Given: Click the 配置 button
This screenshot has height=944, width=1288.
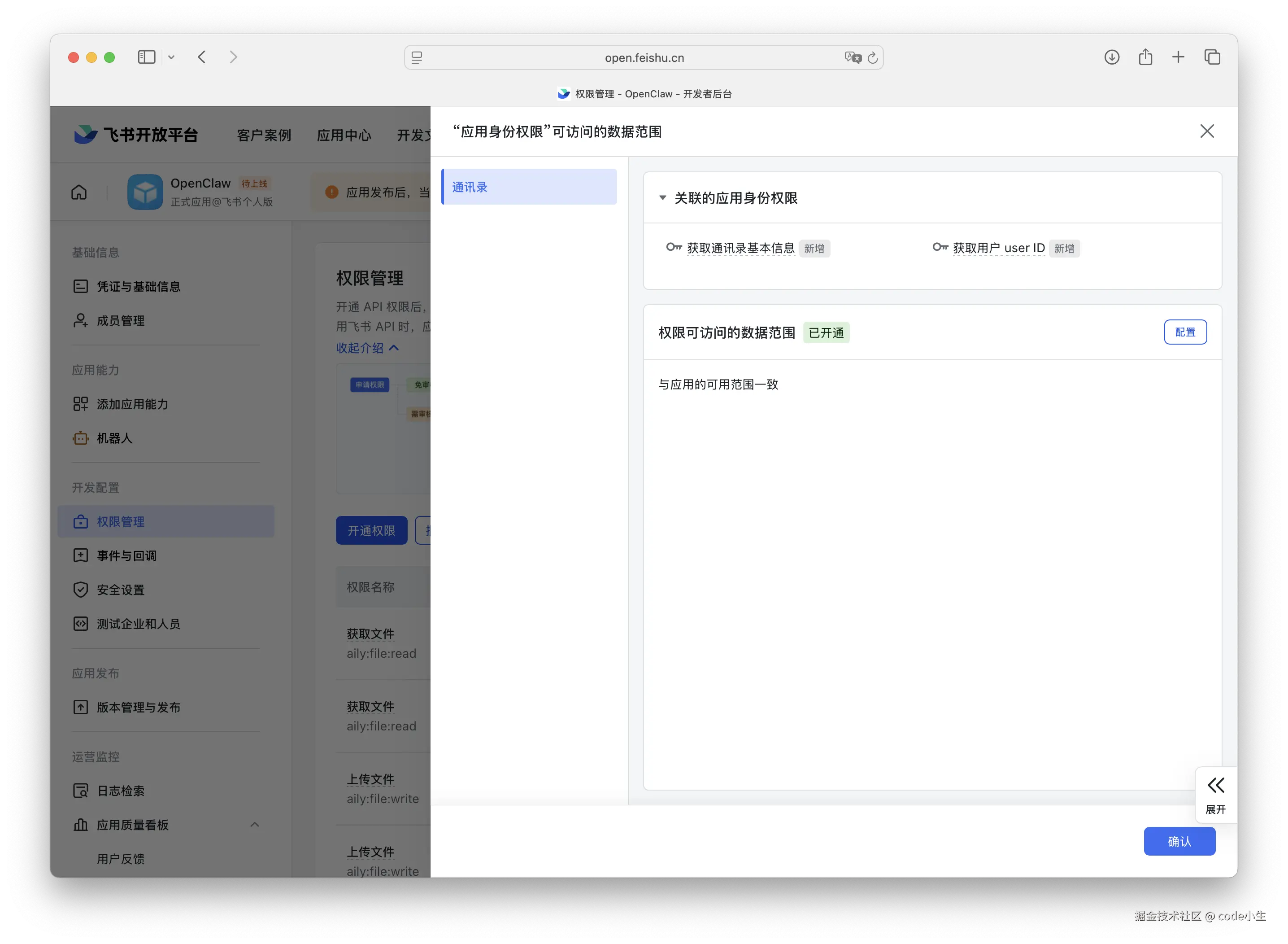Looking at the screenshot, I should tap(1185, 332).
